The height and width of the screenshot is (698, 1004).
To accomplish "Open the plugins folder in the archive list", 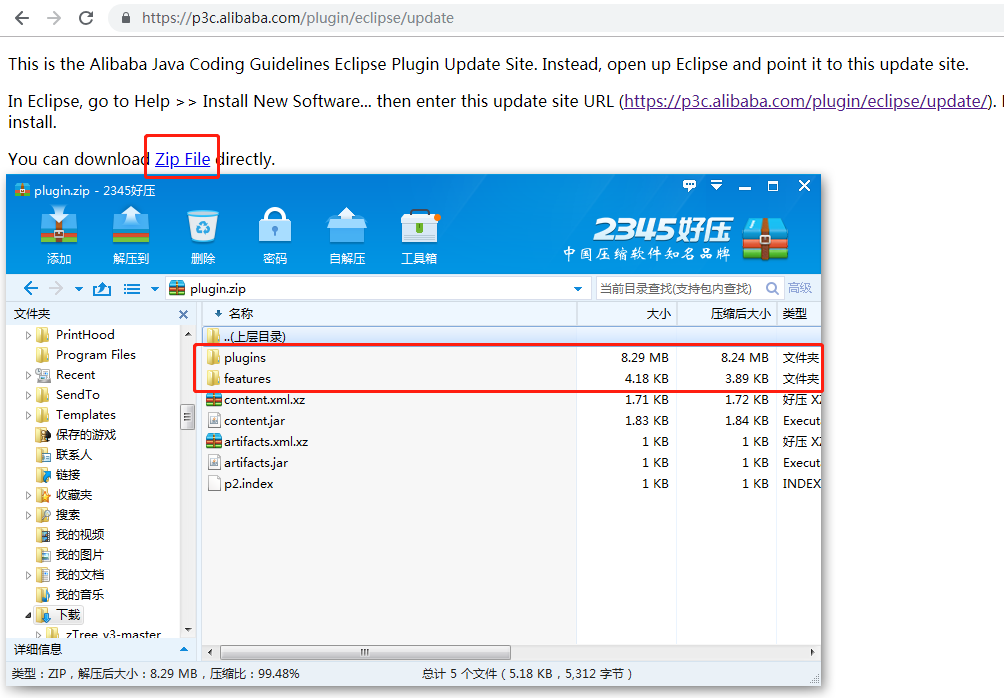I will [x=246, y=357].
